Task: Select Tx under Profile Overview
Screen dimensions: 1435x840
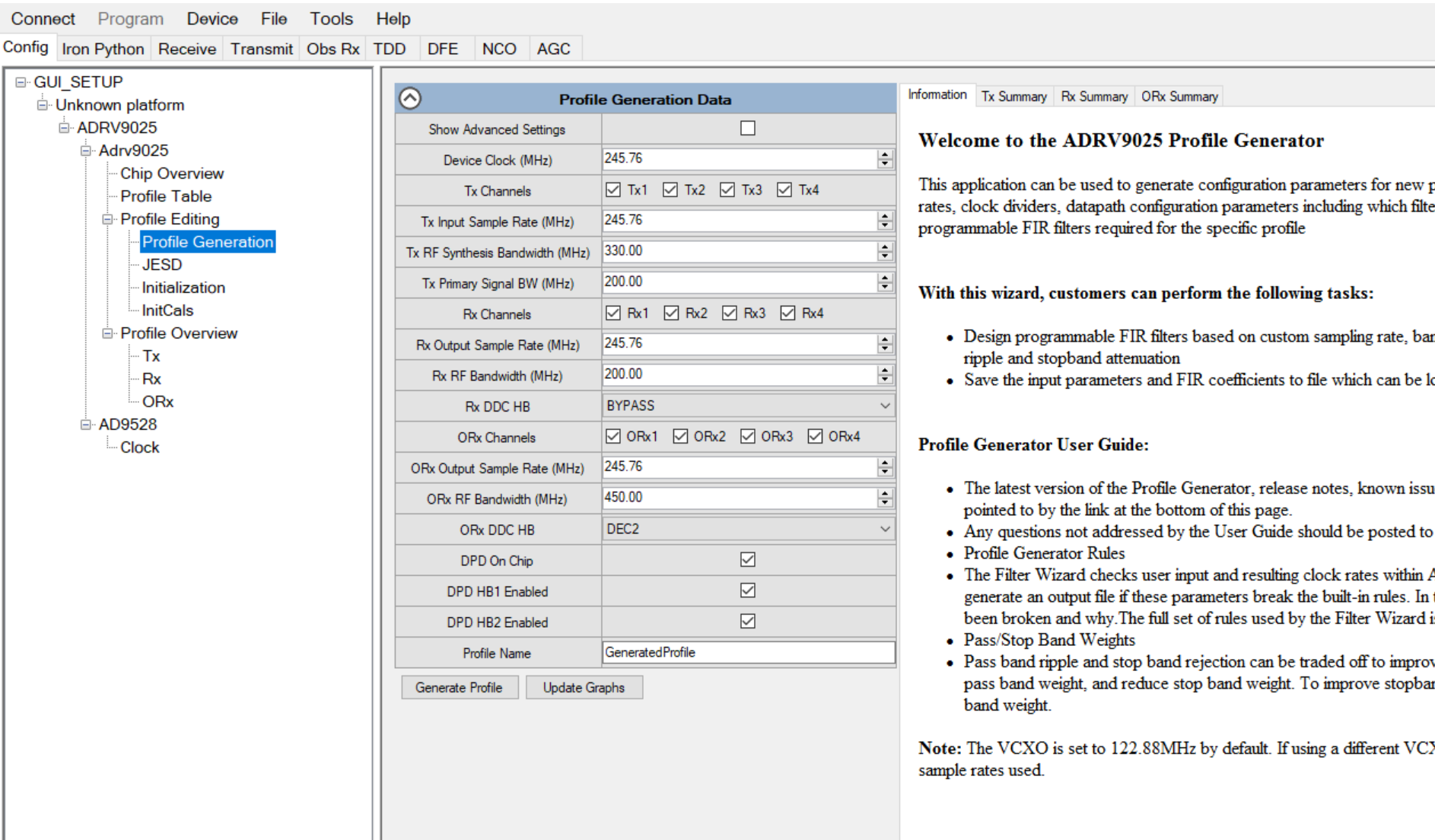Action: coord(151,356)
